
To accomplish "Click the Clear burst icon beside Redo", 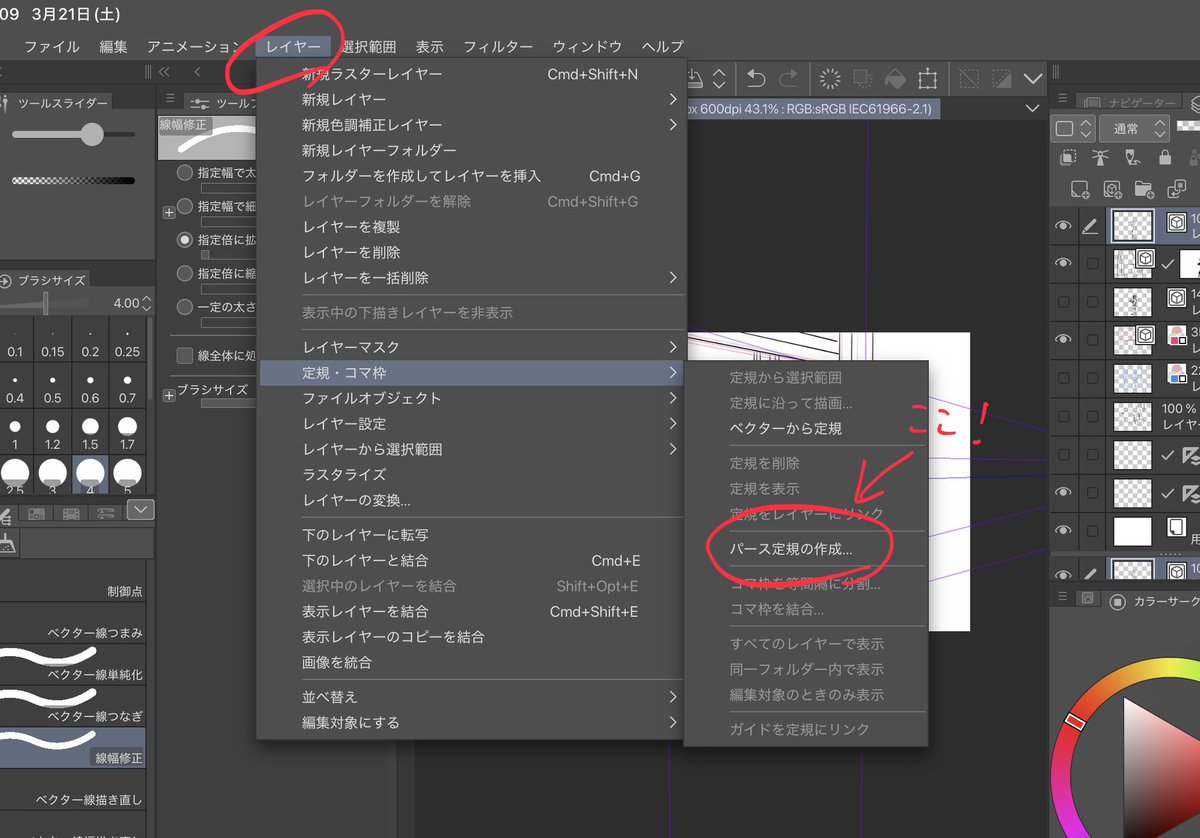I will [829, 78].
